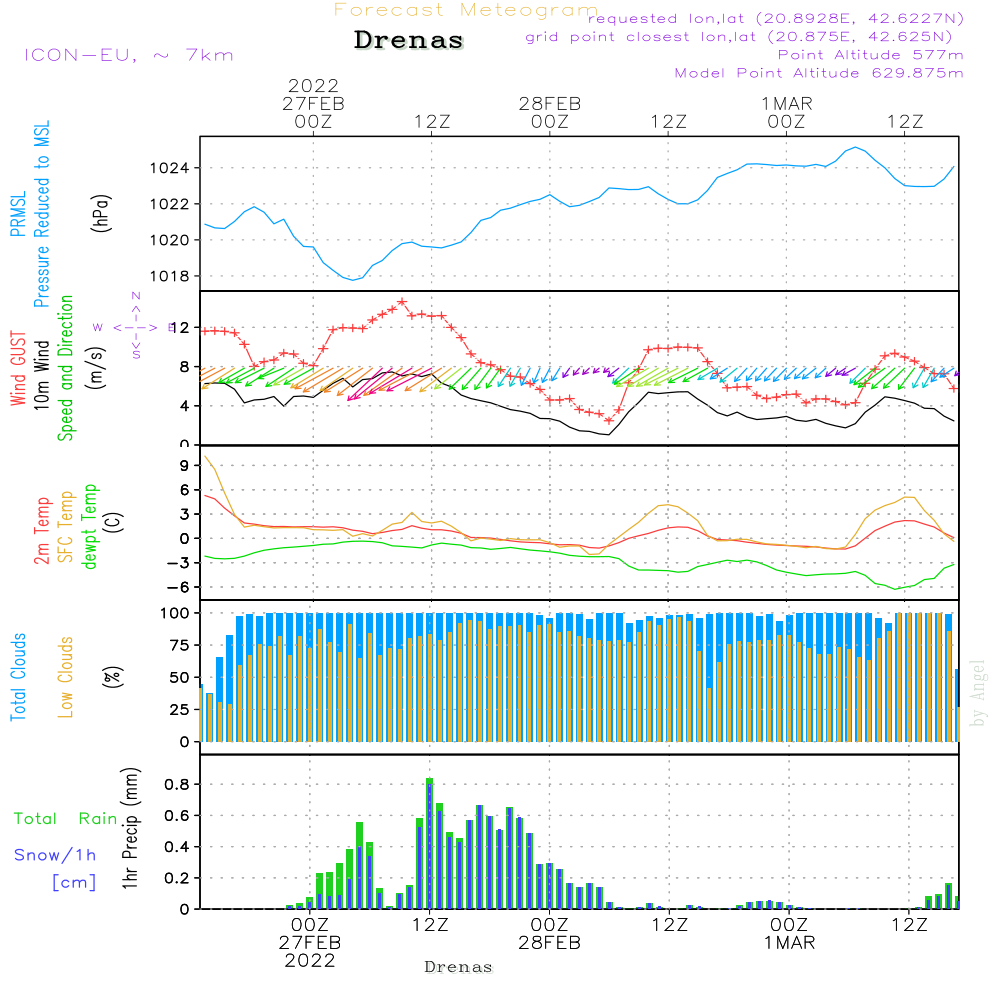The image size is (1000, 1000).
Task: Click the '0.4' precipitation axis value
Action: coord(175,848)
